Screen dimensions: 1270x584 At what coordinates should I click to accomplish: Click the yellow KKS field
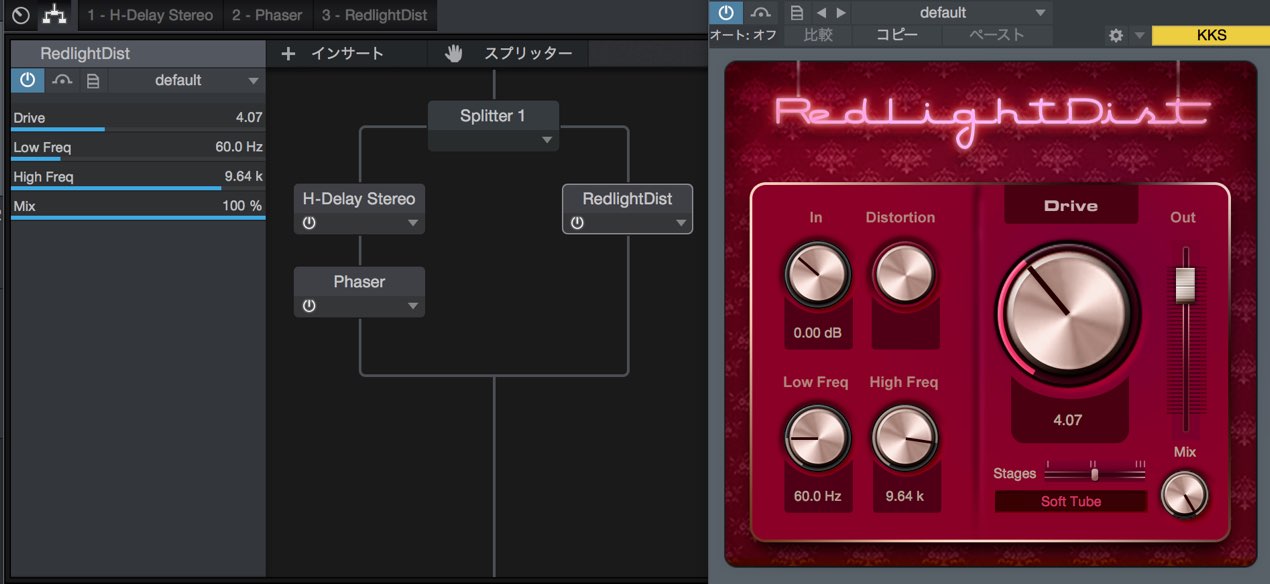click(1211, 35)
